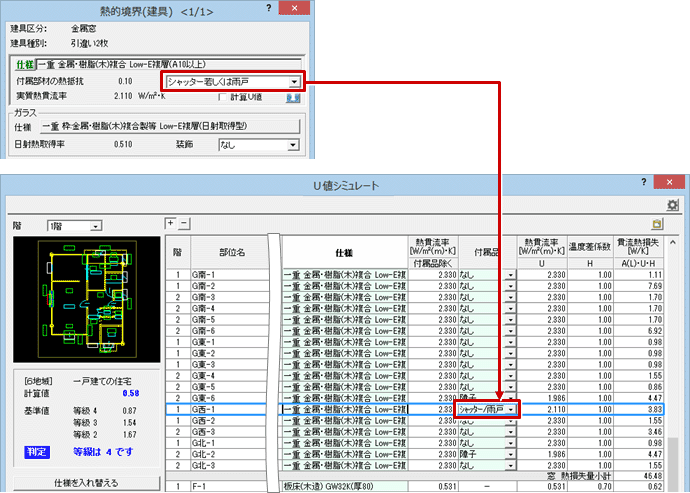The height and width of the screenshot is (493, 690).
Task: Click the help (?) button of U値シミュレート window
Action: click(644, 182)
